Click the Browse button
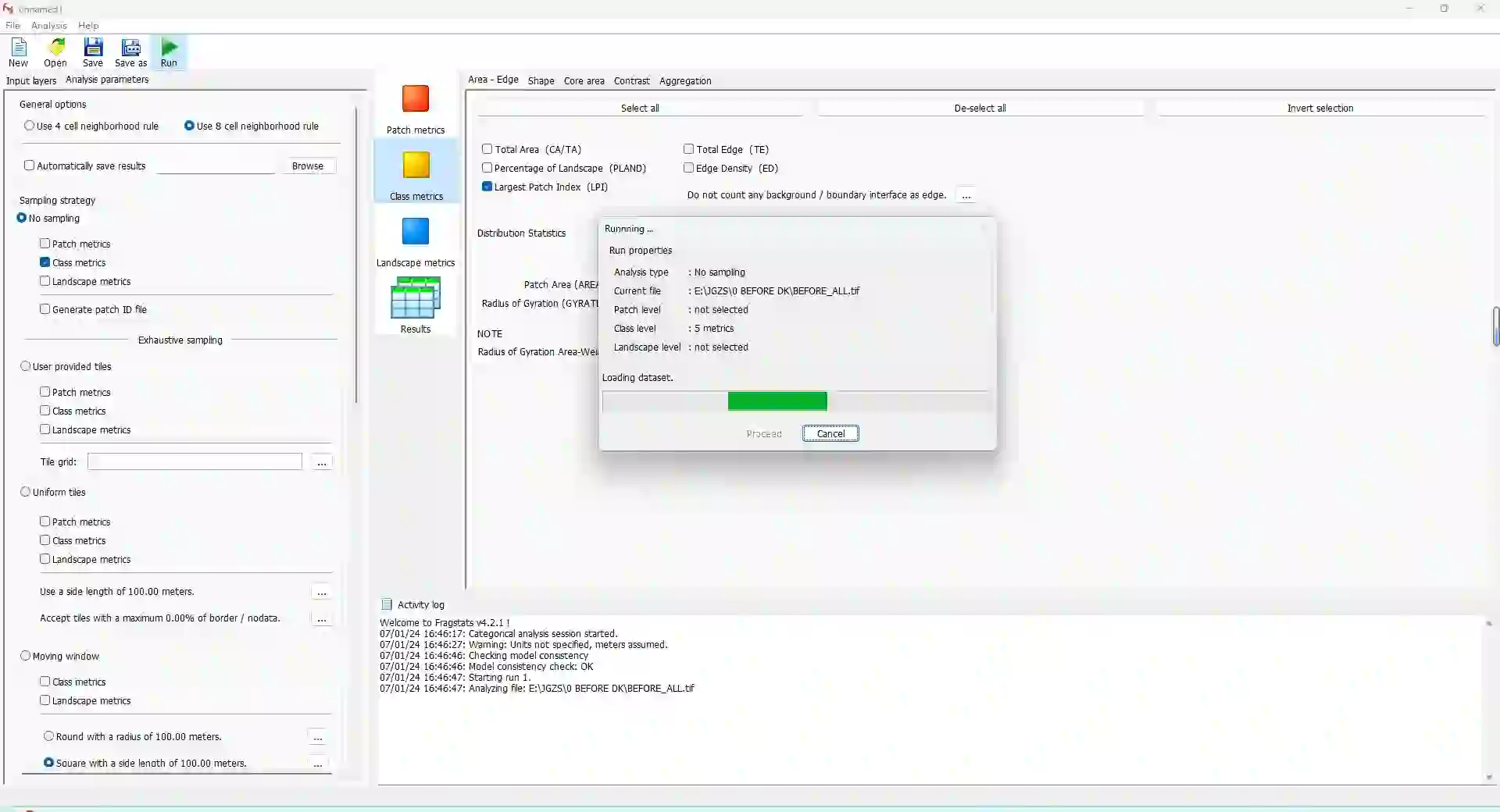This screenshot has height=812, width=1500. point(308,166)
